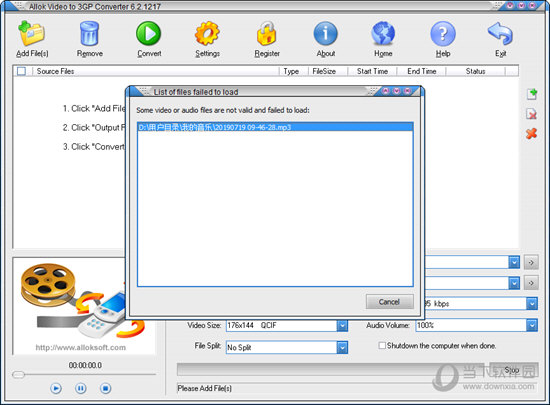Image resolution: width=550 pixels, height=405 pixels.
Task: Open the Video Size dropdown
Action: click(x=342, y=325)
